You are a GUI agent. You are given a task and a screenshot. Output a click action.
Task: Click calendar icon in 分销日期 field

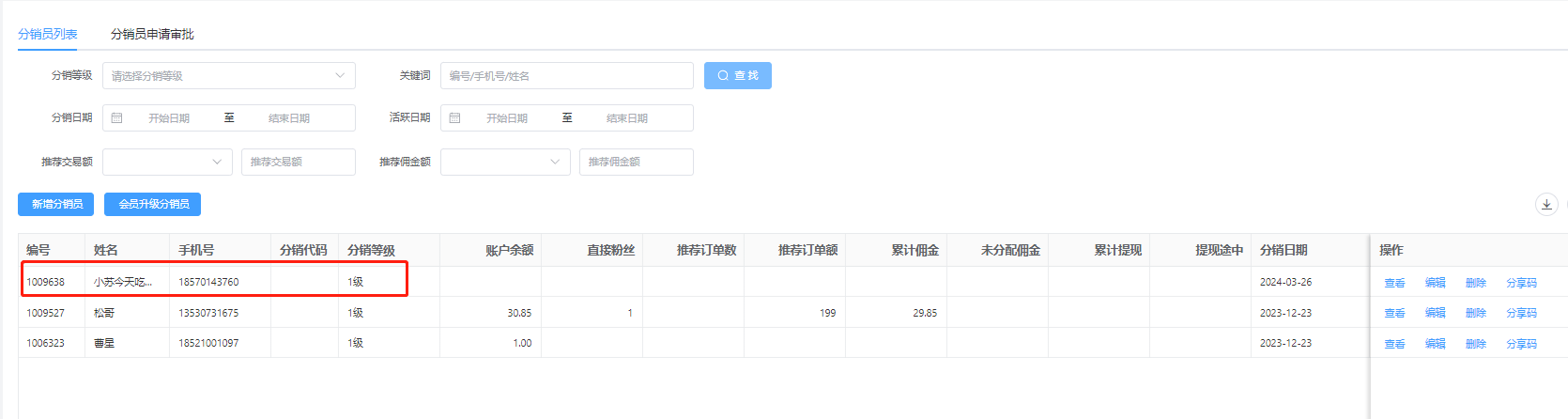[117, 118]
